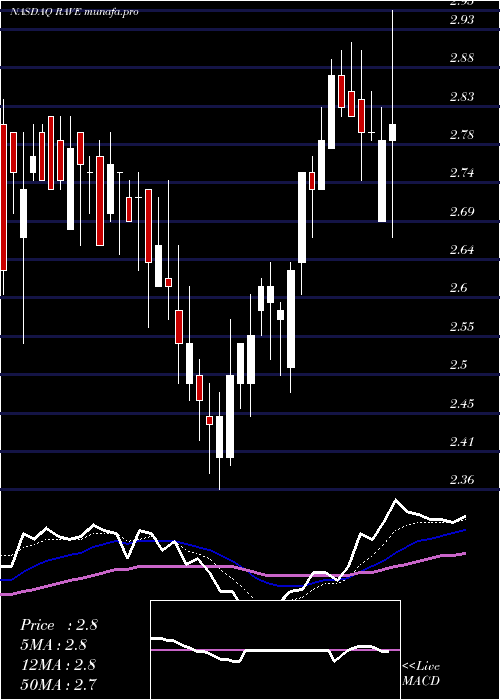
Task: Click the 2.6 price axis label
Action: (x=459, y=288)
